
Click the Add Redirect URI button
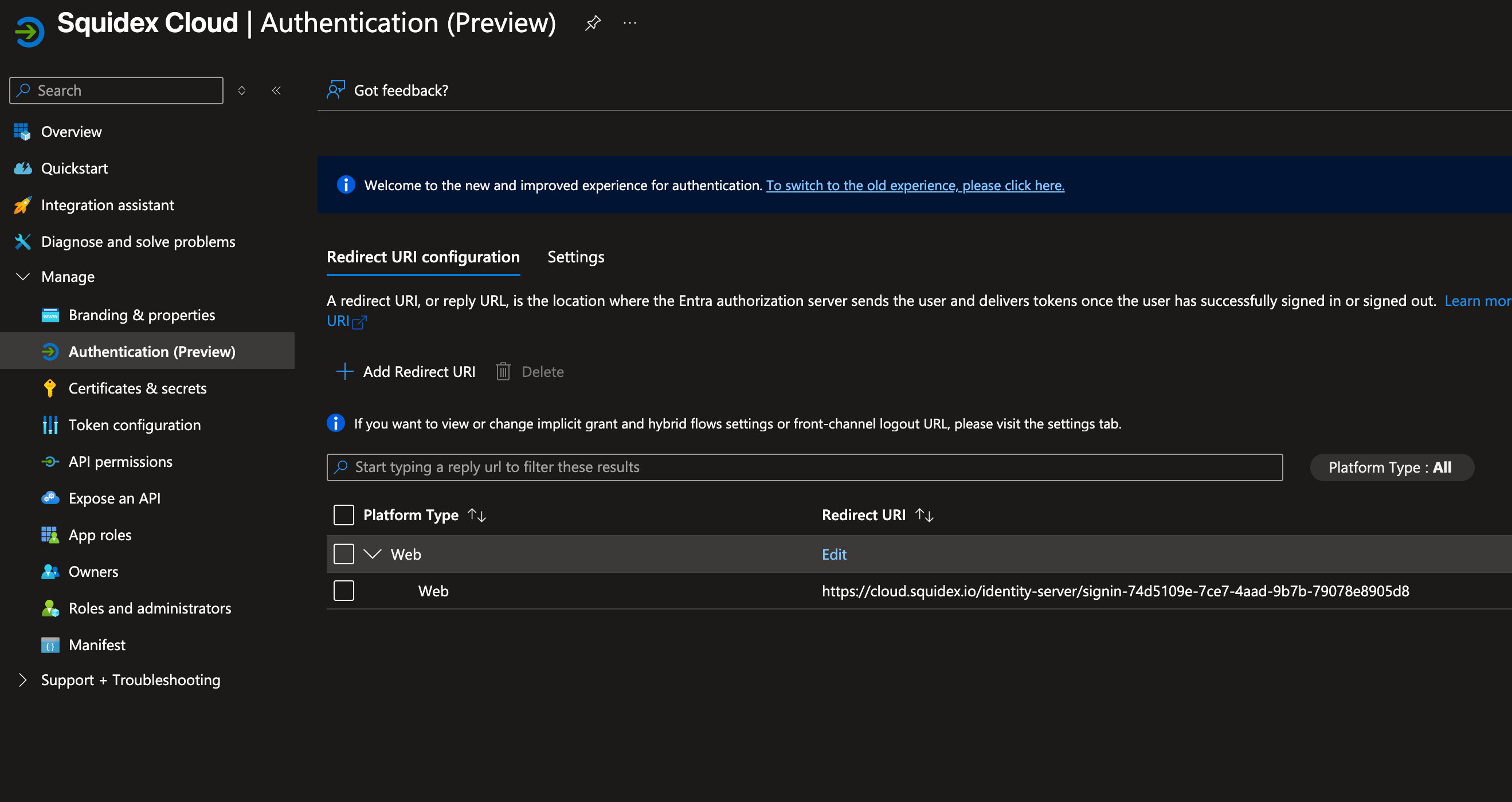pos(406,371)
